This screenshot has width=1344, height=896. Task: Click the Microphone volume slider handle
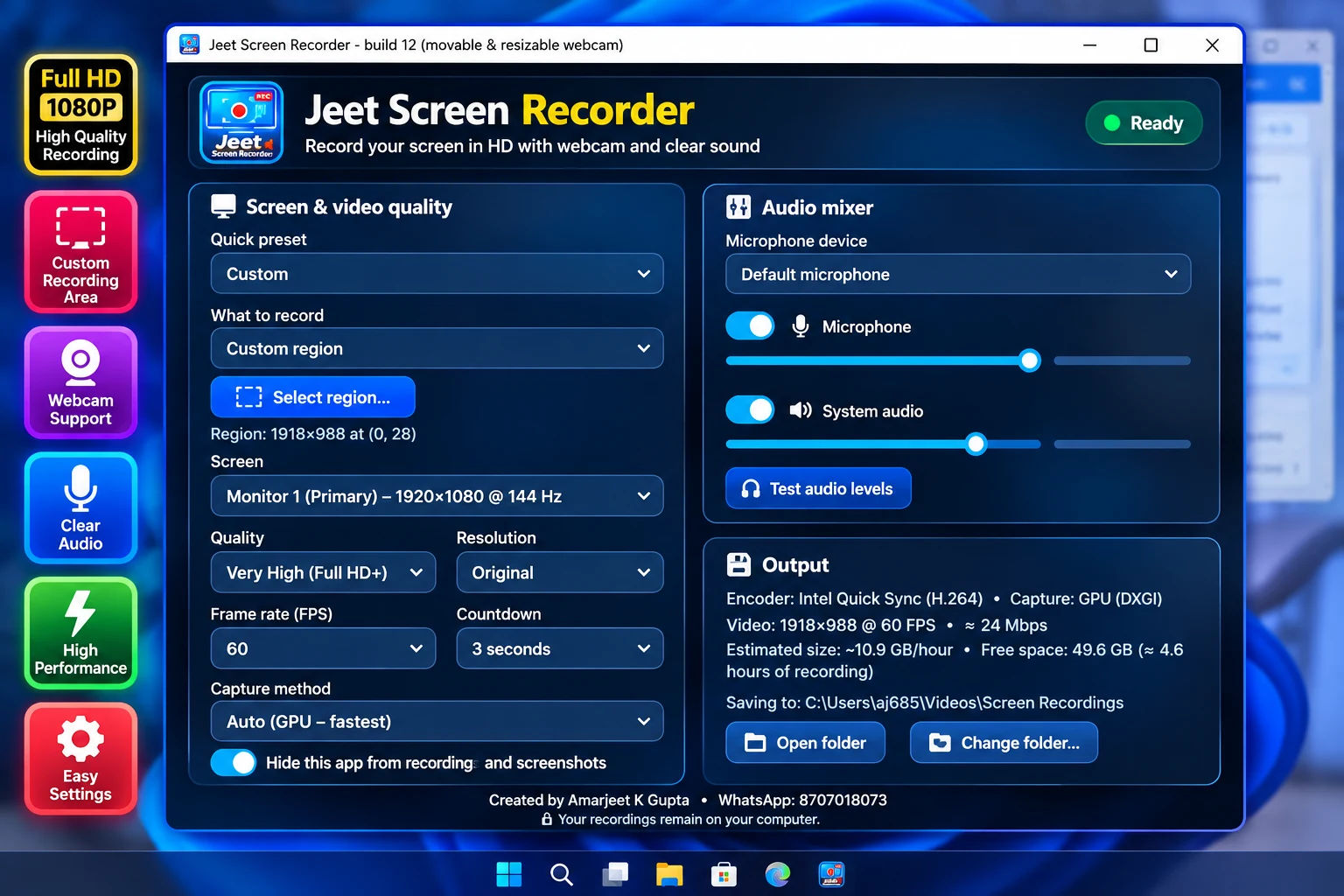(1030, 360)
